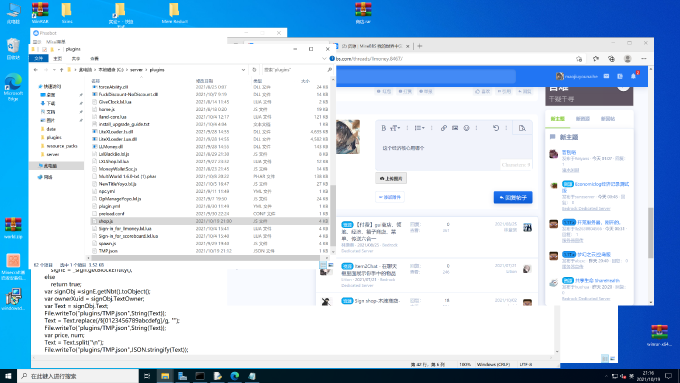Select the third tab in the forum sidebar widget
Image resolution: width=680 pixels, height=383 pixels.
pyautogui.click(x=608, y=118)
